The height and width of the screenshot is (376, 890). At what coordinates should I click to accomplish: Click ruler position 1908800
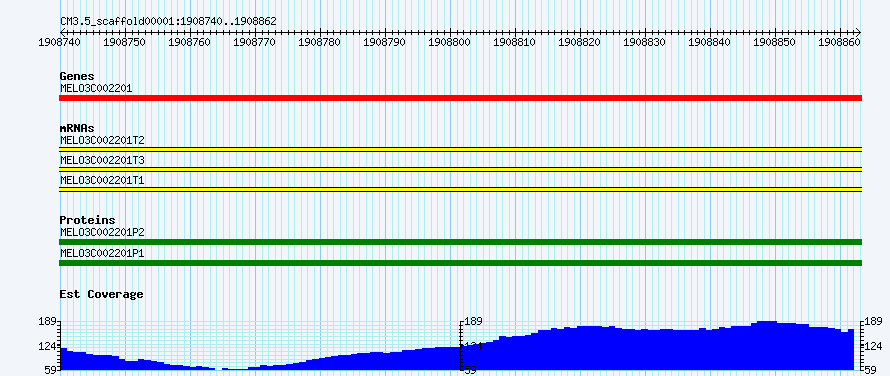point(450,42)
